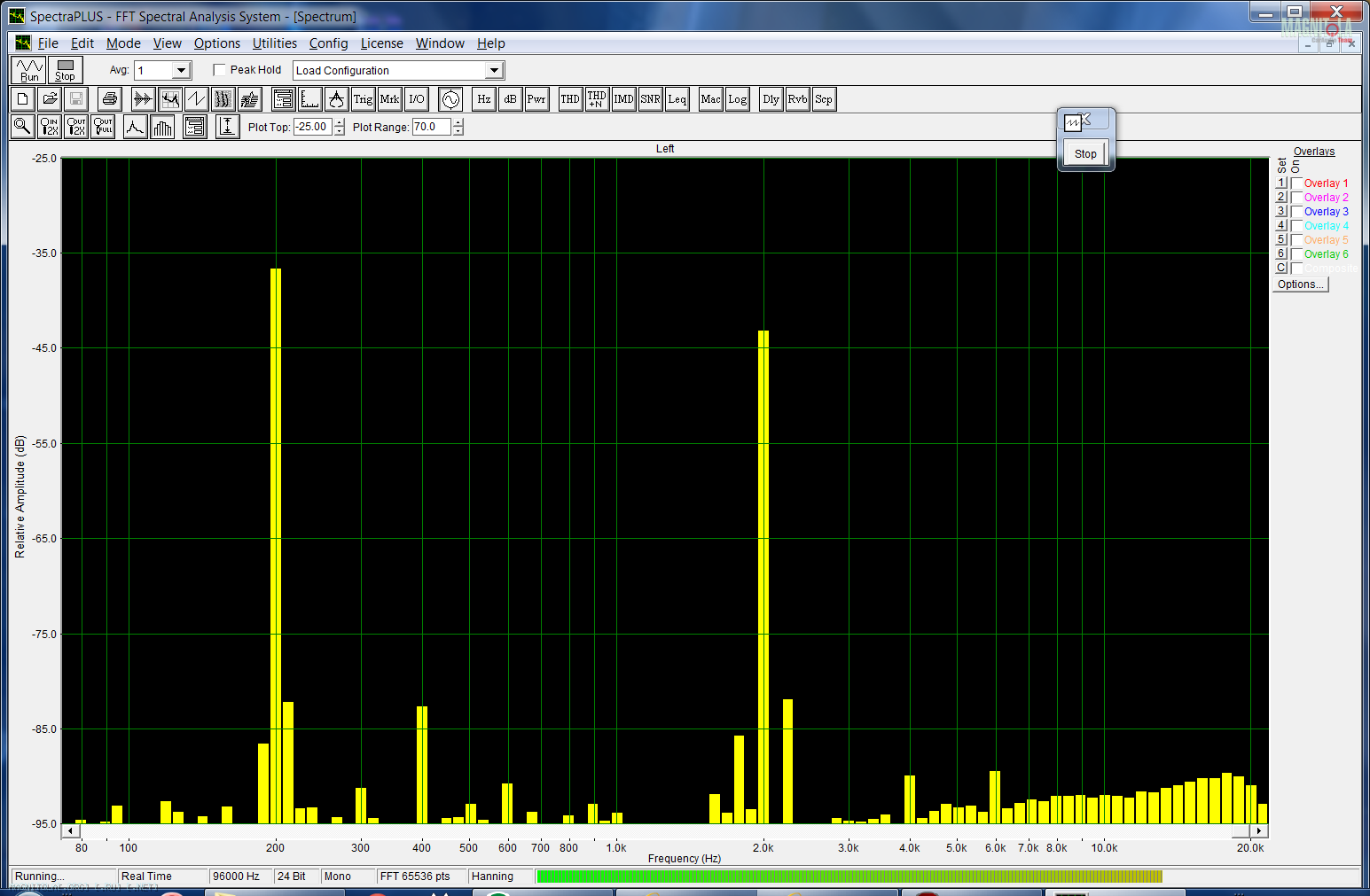Enable the Composite overlay checkbox

pyautogui.click(x=1296, y=269)
